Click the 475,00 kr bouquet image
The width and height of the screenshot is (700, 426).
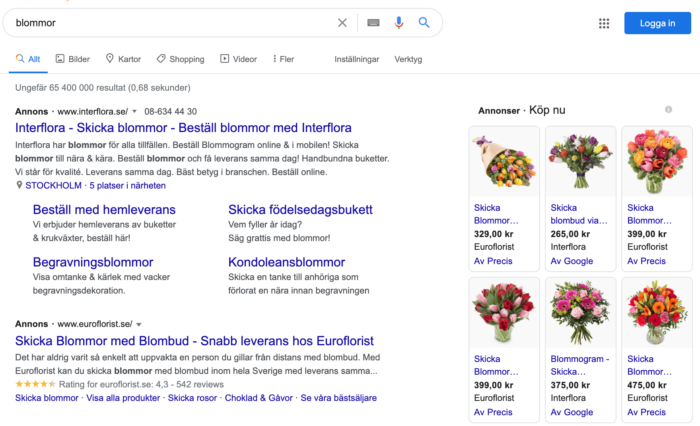click(x=657, y=313)
